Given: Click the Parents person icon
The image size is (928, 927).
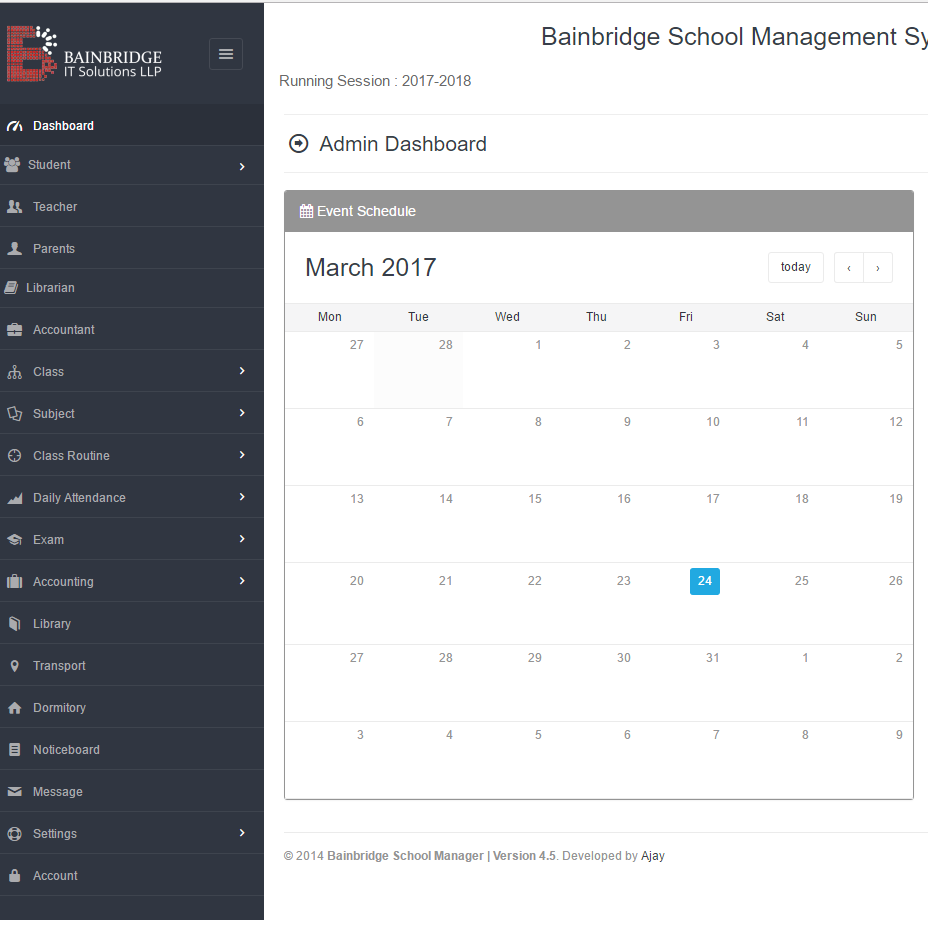Looking at the screenshot, I should [15, 248].
